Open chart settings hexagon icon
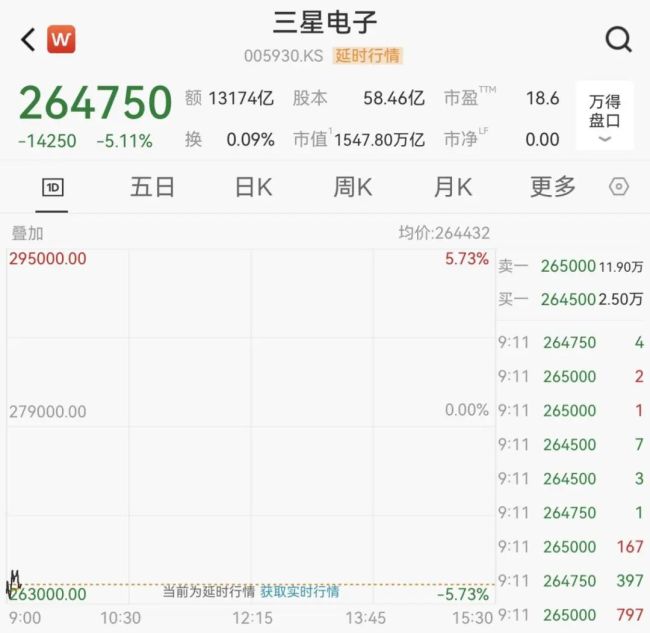Viewport: 650px width, 633px height. 619,187
